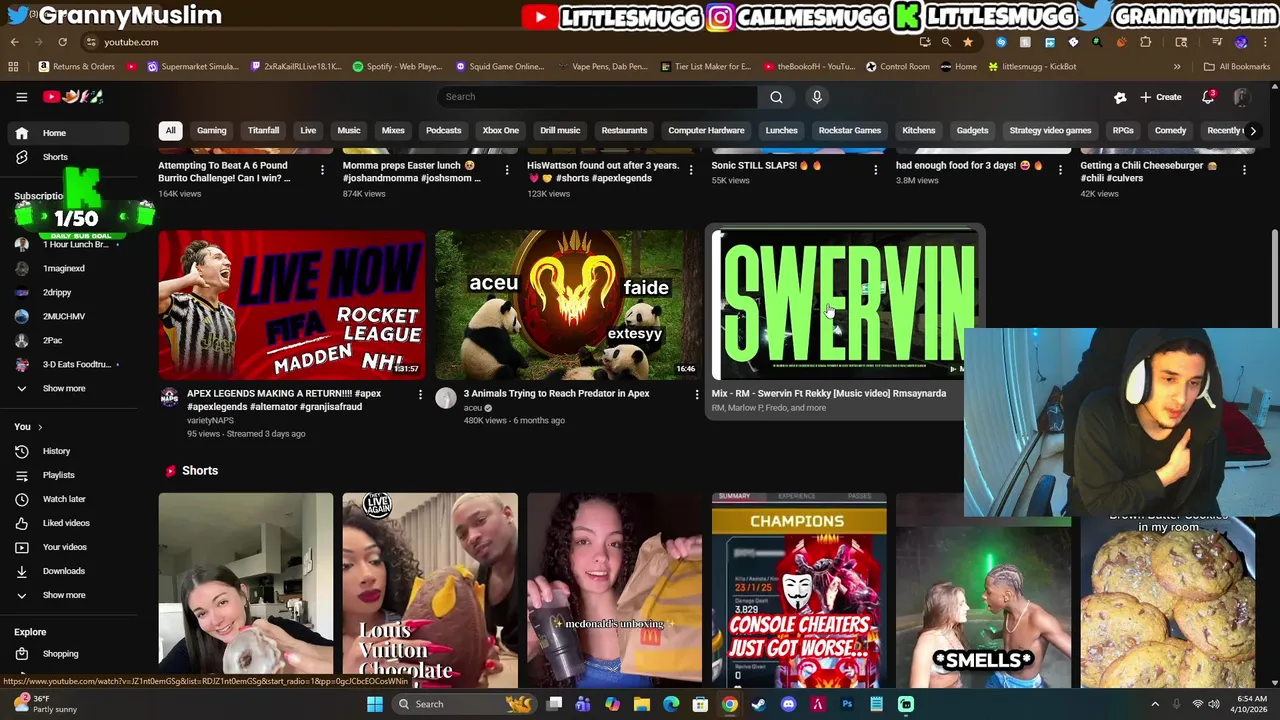The height and width of the screenshot is (720, 1280).
Task: Open the mcdonald's unboxing short
Action: click(x=615, y=590)
